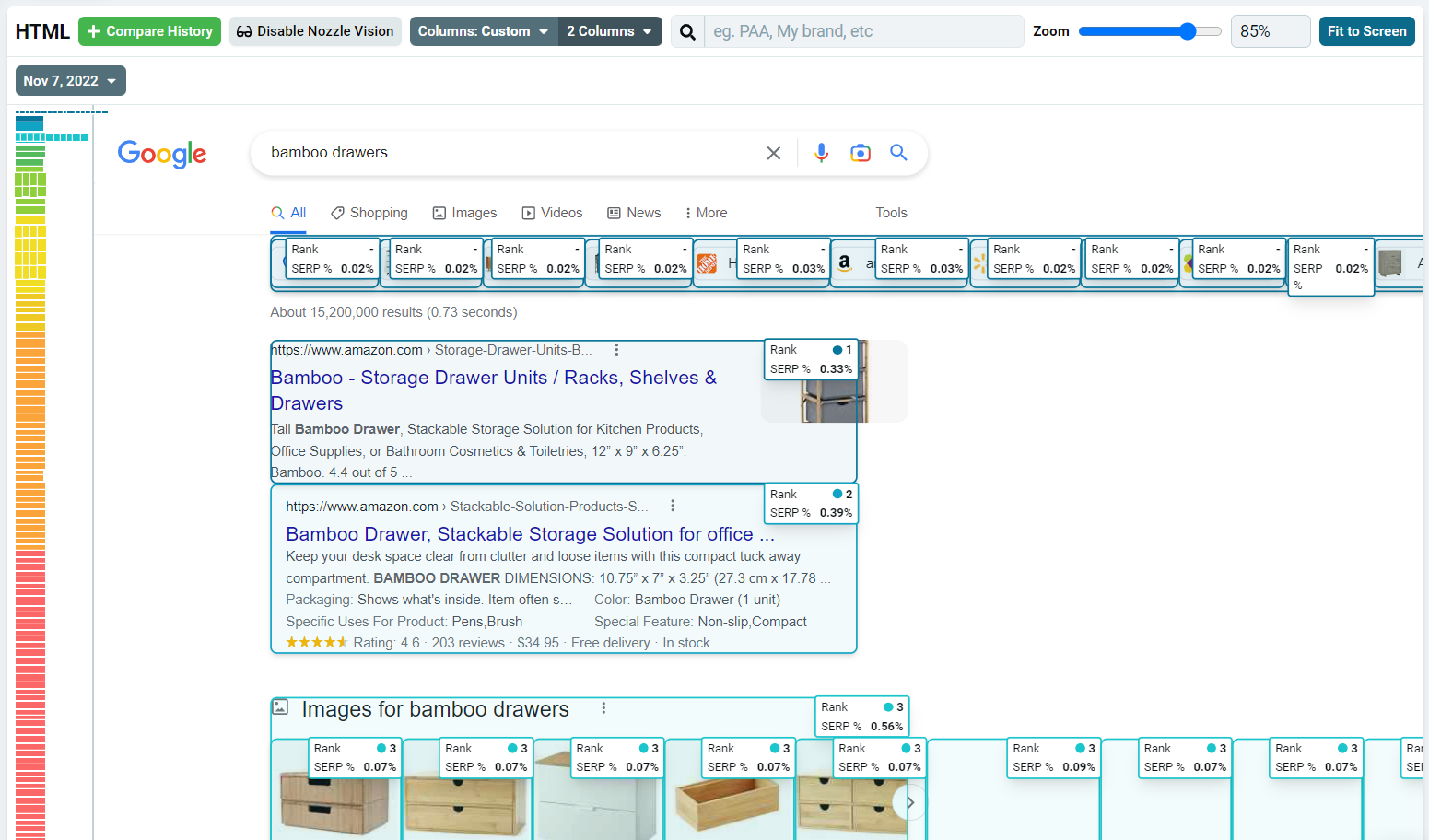This screenshot has height=840, width=1429.
Task: Switch to the Images tab
Action: [465, 213]
